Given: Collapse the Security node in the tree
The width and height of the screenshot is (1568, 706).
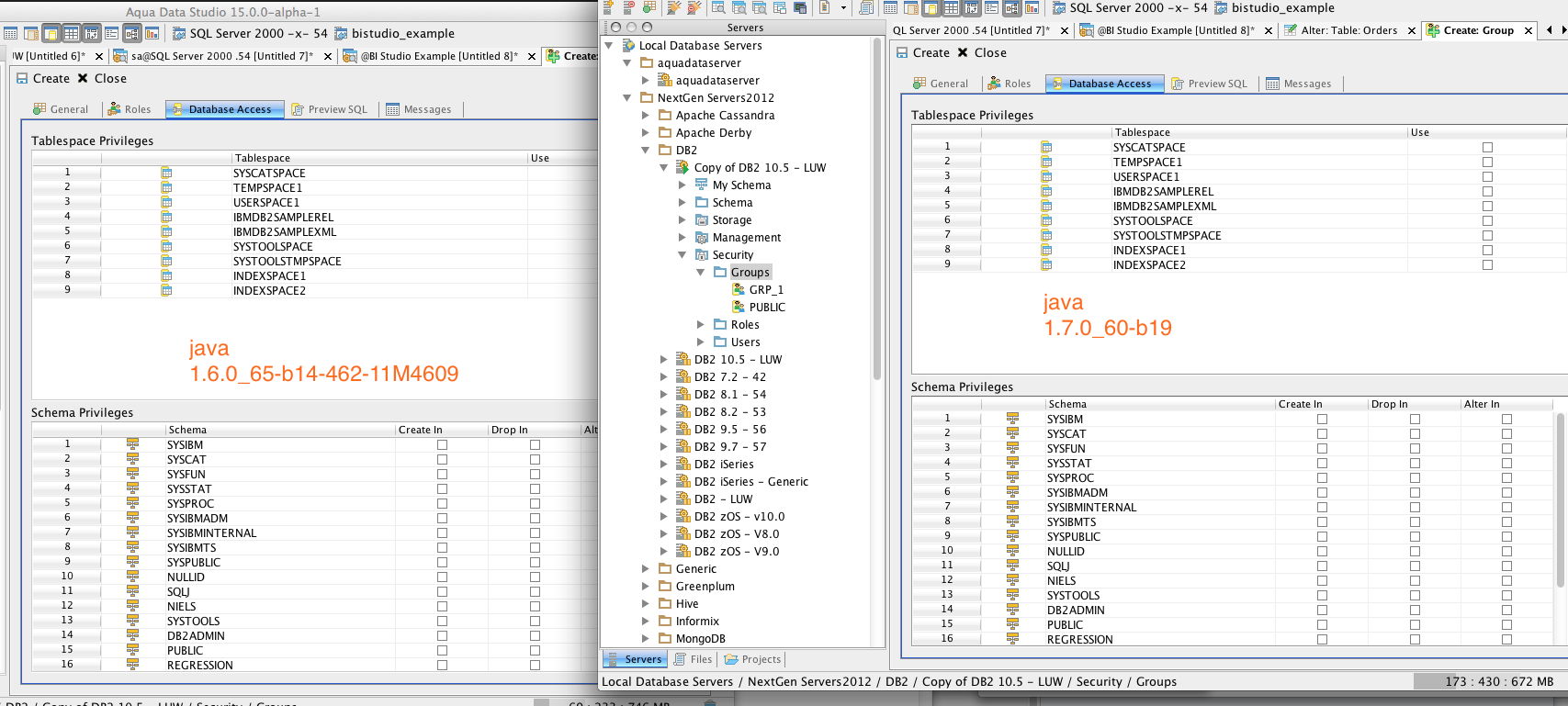Looking at the screenshot, I should coord(682,255).
